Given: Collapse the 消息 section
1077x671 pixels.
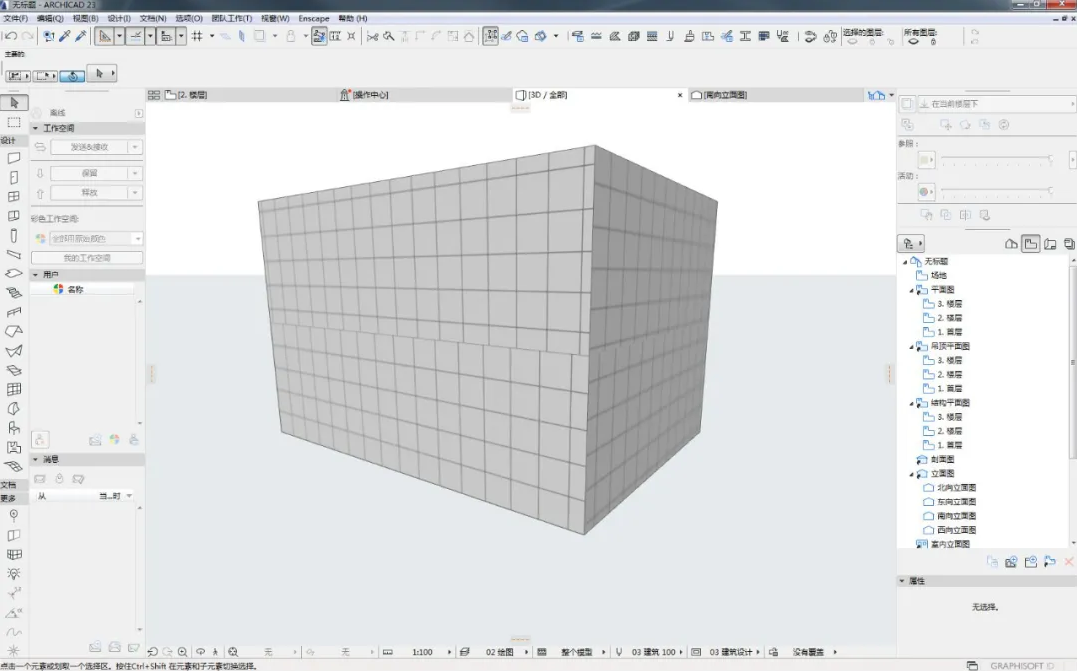Looking at the screenshot, I should point(36,459).
